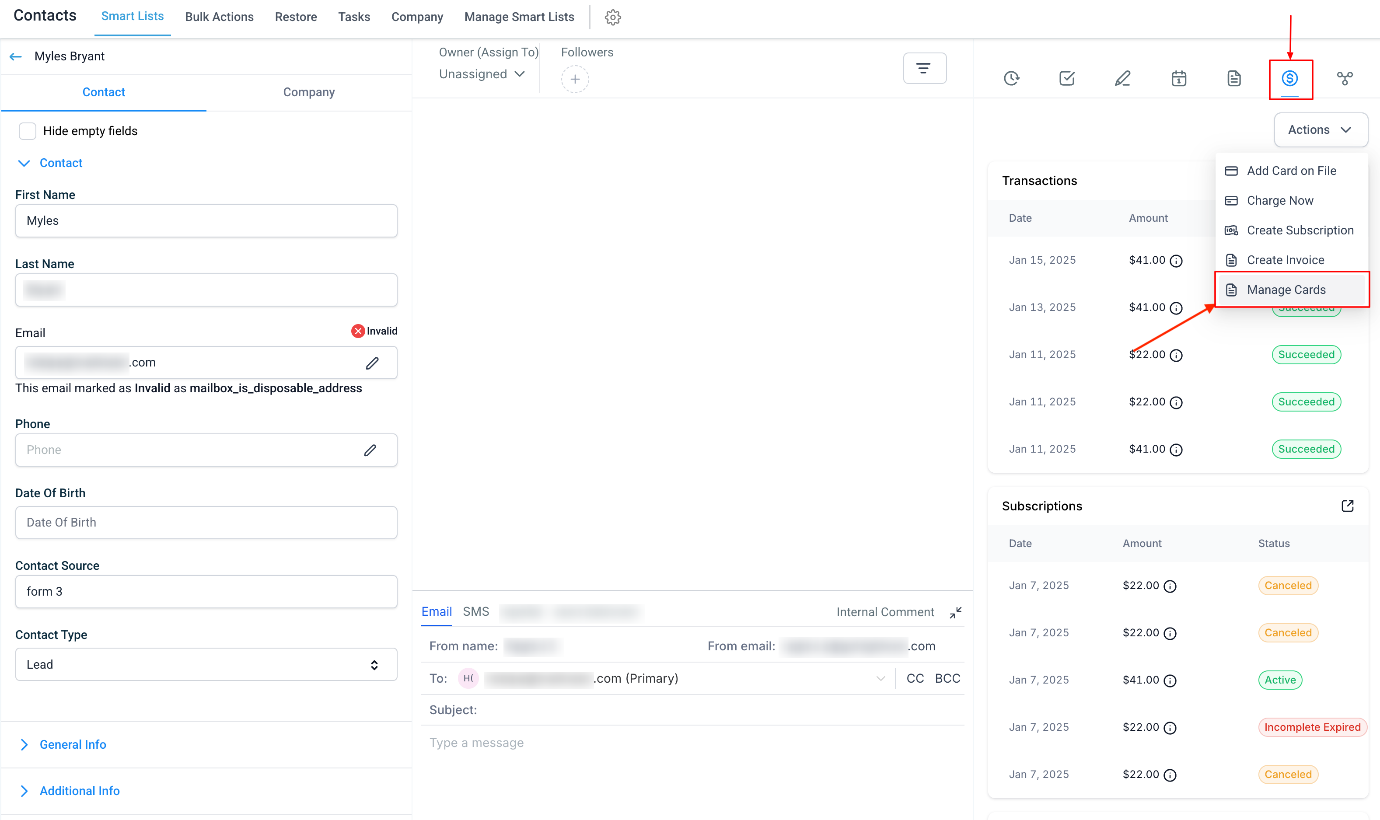Open the To recipient dropdown arrow
The image size is (1380, 820).
pyautogui.click(x=881, y=679)
